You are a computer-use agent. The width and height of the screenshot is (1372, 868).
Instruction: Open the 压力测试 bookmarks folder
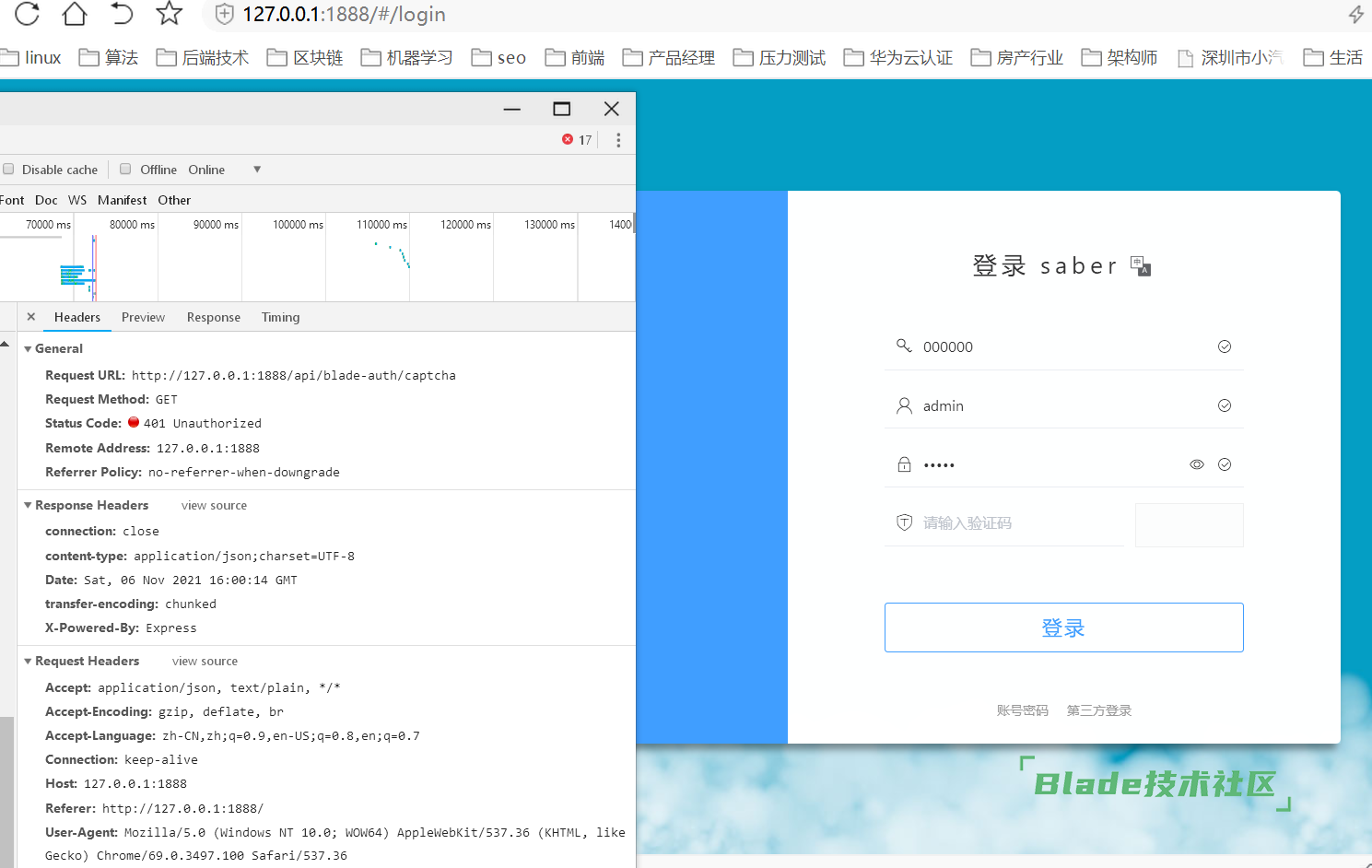point(780,57)
